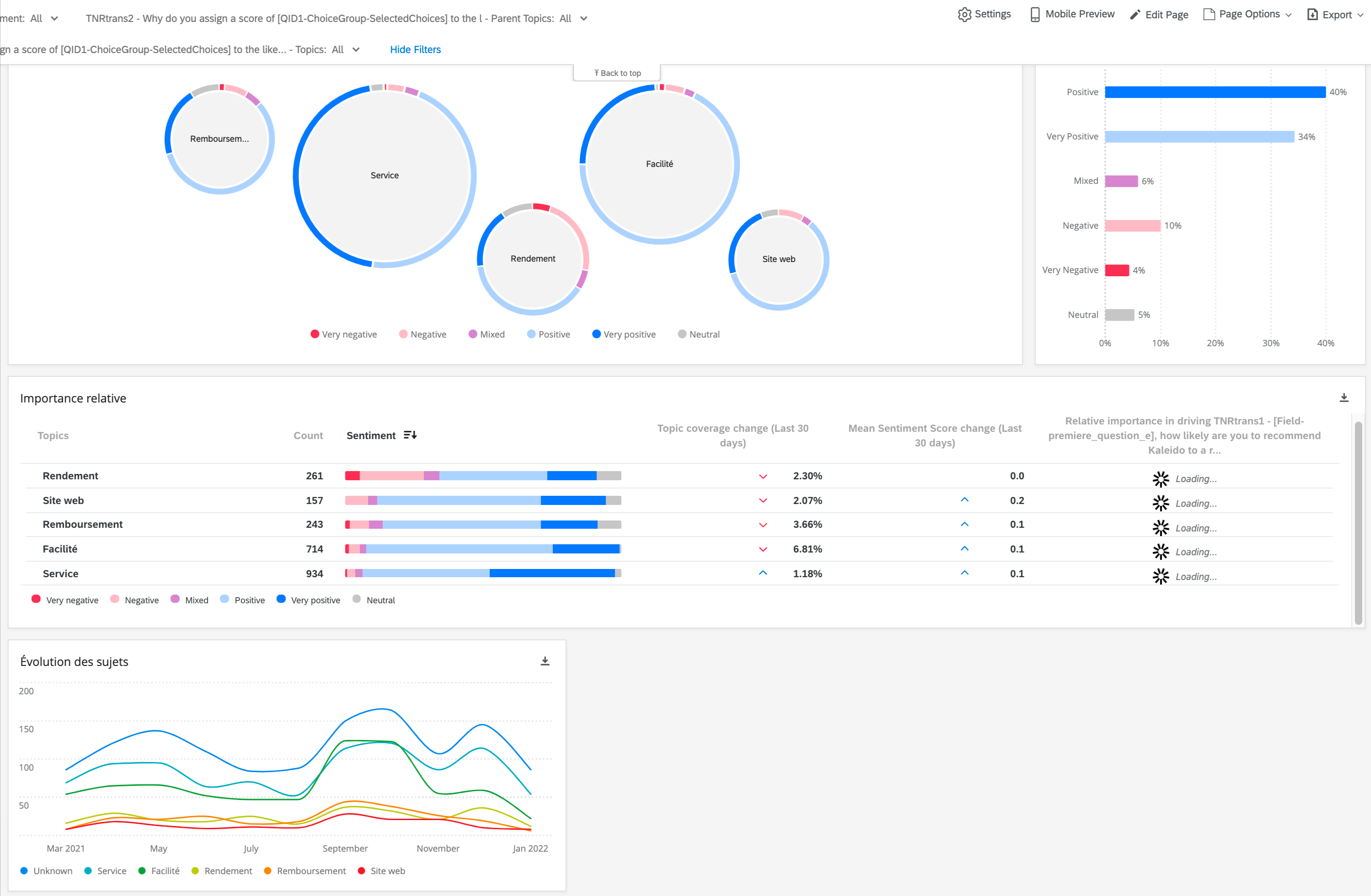The image size is (1371, 896).
Task: Select the Remboursement topic row
Action: coord(680,524)
